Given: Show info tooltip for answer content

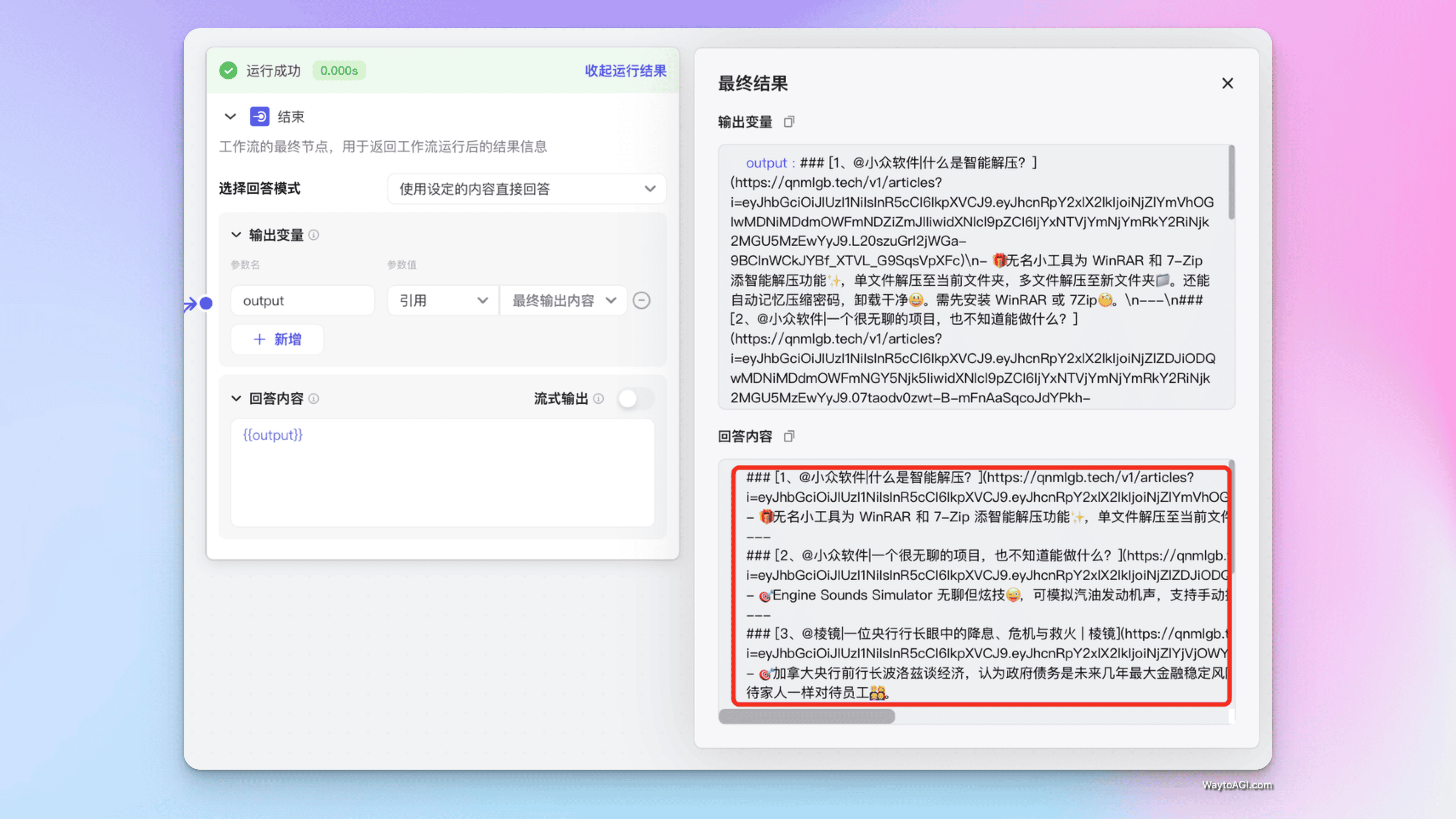Looking at the screenshot, I should click(x=314, y=398).
